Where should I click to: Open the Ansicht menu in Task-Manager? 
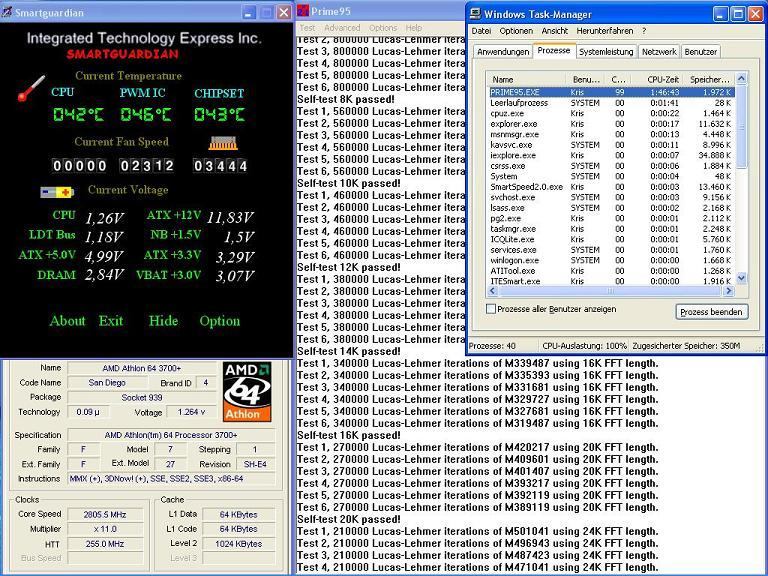point(554,31)
